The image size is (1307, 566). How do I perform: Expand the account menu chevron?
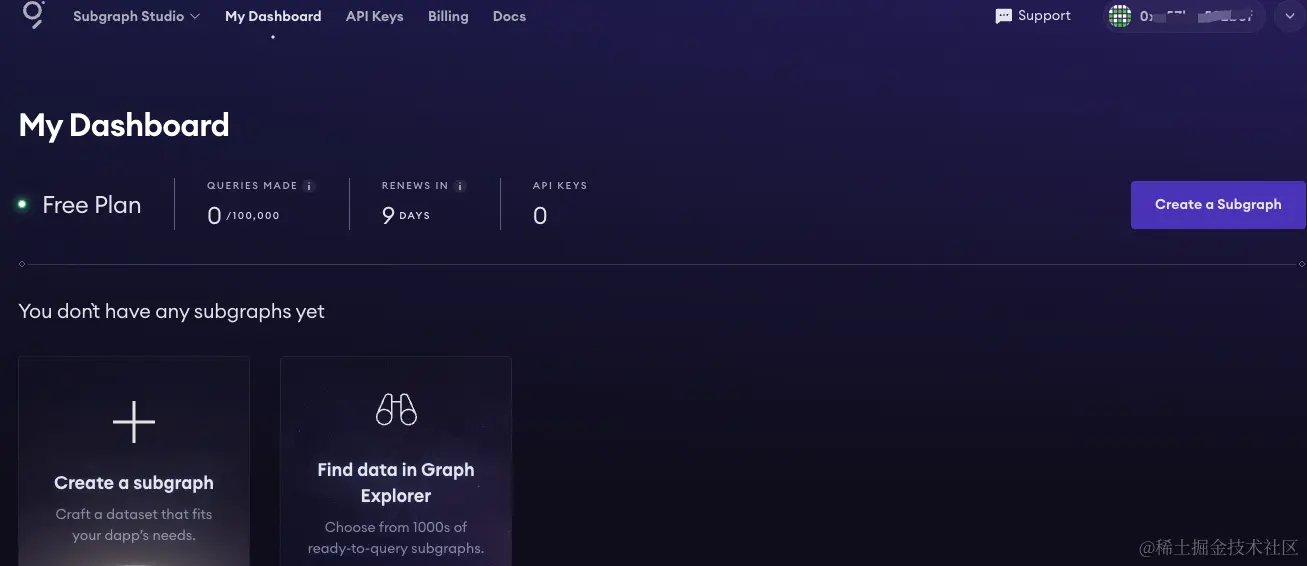1290,16
